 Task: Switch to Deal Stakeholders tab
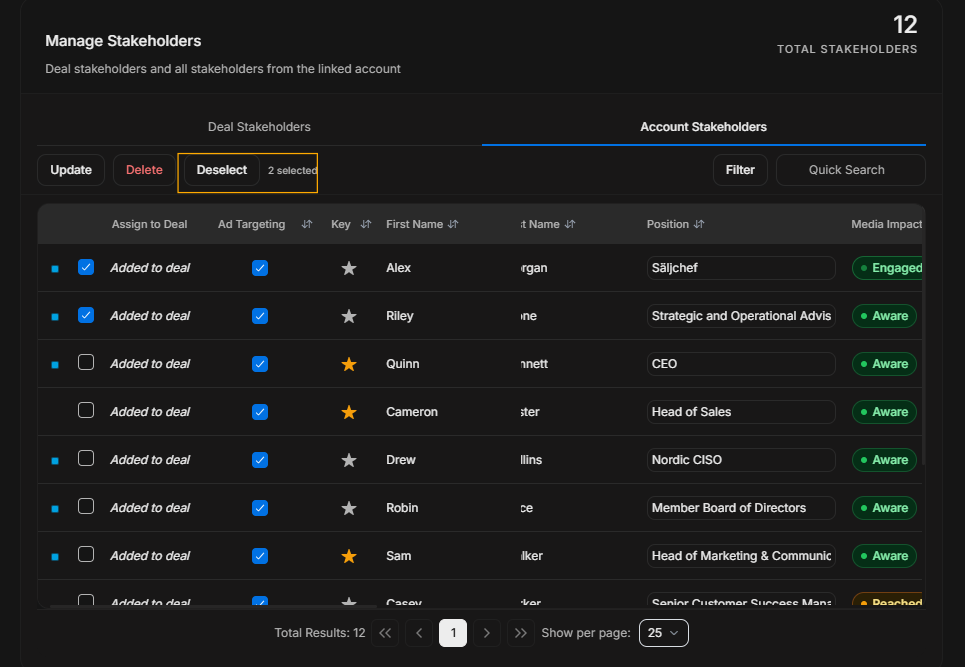(x=259, y=127)
